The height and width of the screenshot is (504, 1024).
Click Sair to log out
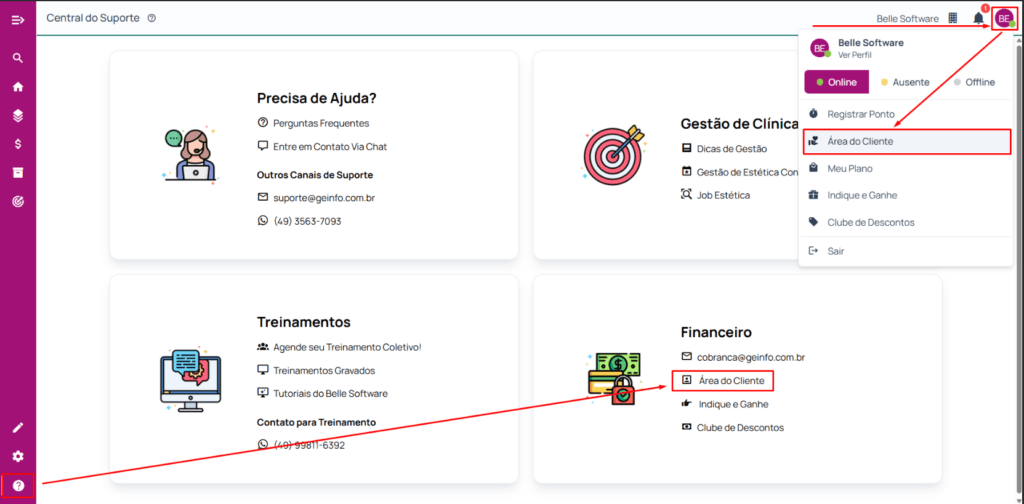(x=905, y=251)
